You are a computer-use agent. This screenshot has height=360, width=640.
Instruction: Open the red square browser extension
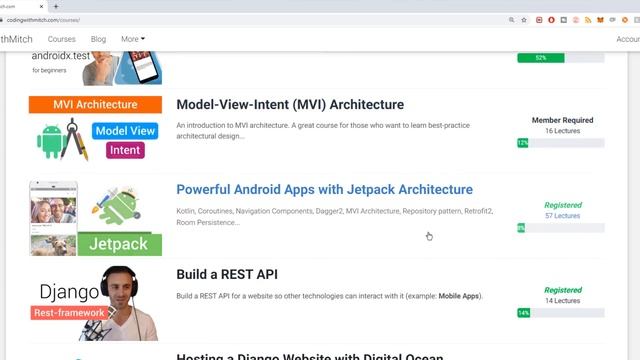(x=539, y=20)
